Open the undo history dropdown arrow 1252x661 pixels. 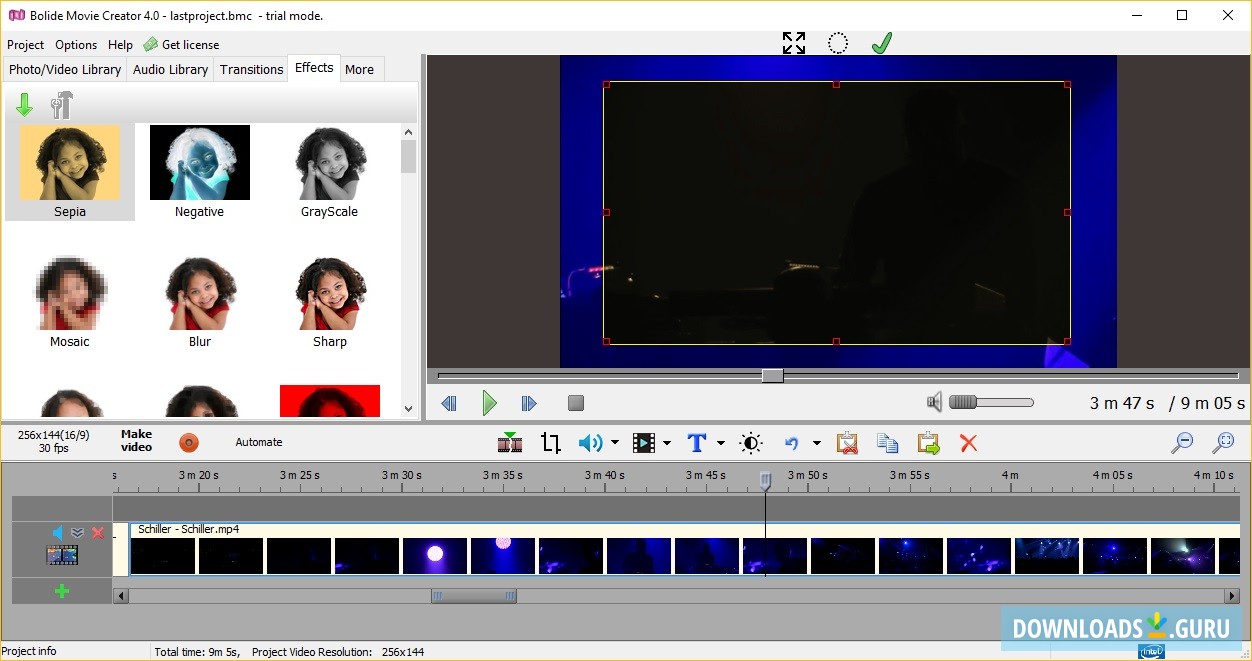click(x=816, y=442)
